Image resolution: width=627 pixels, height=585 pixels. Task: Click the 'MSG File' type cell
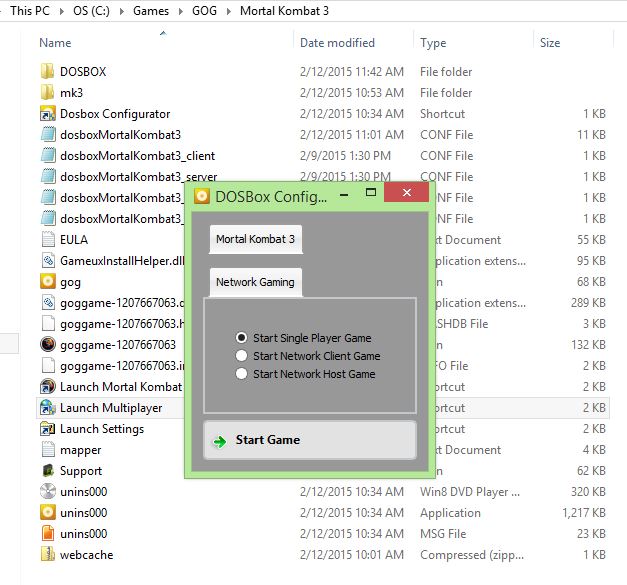coord(443,534)
